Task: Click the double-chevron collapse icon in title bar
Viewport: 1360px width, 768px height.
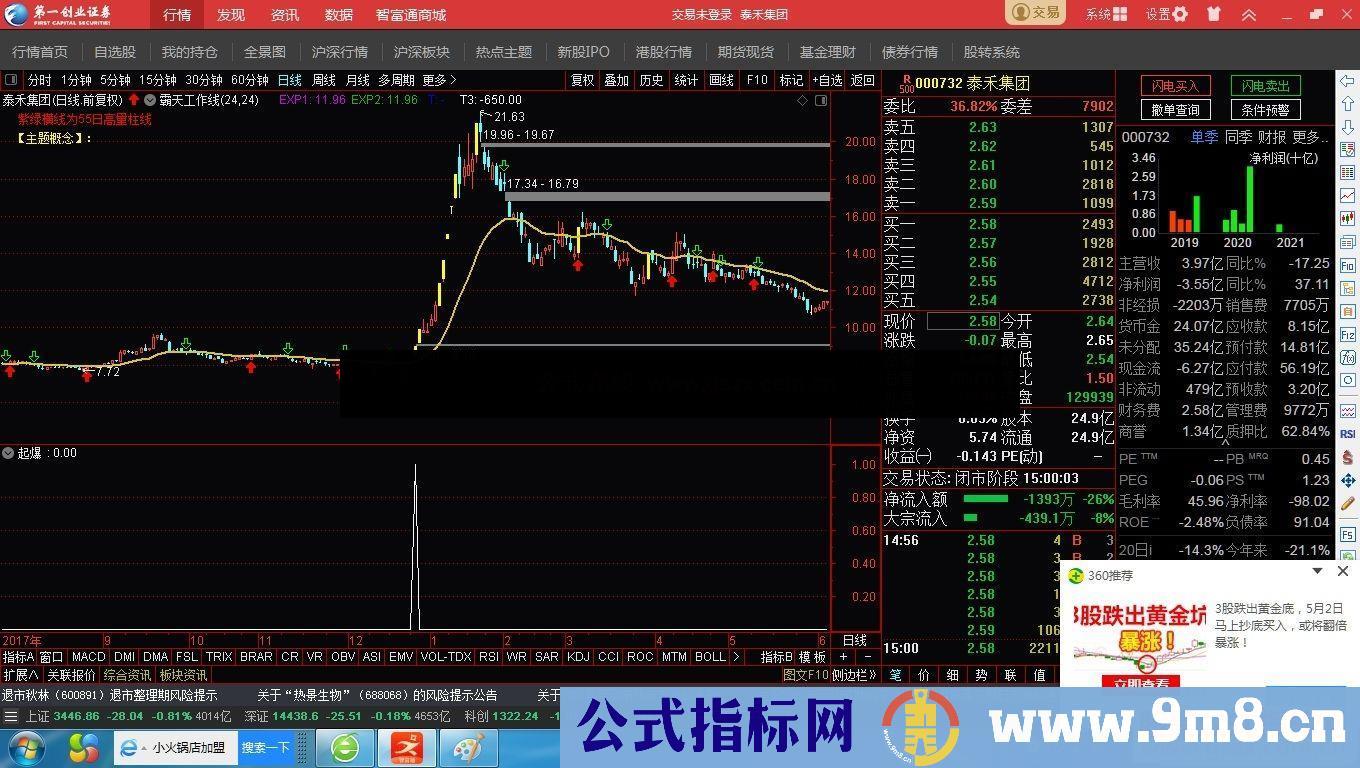Action: tap(1248, 14)
